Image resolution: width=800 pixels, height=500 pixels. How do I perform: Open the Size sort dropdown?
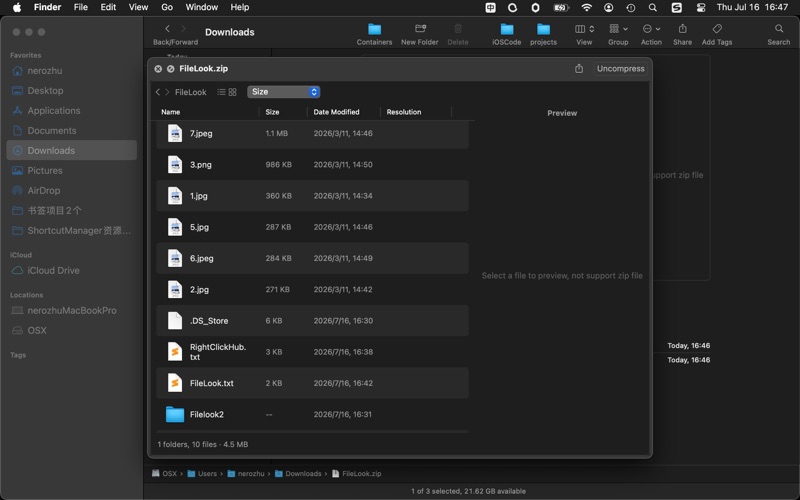(284, 92)
